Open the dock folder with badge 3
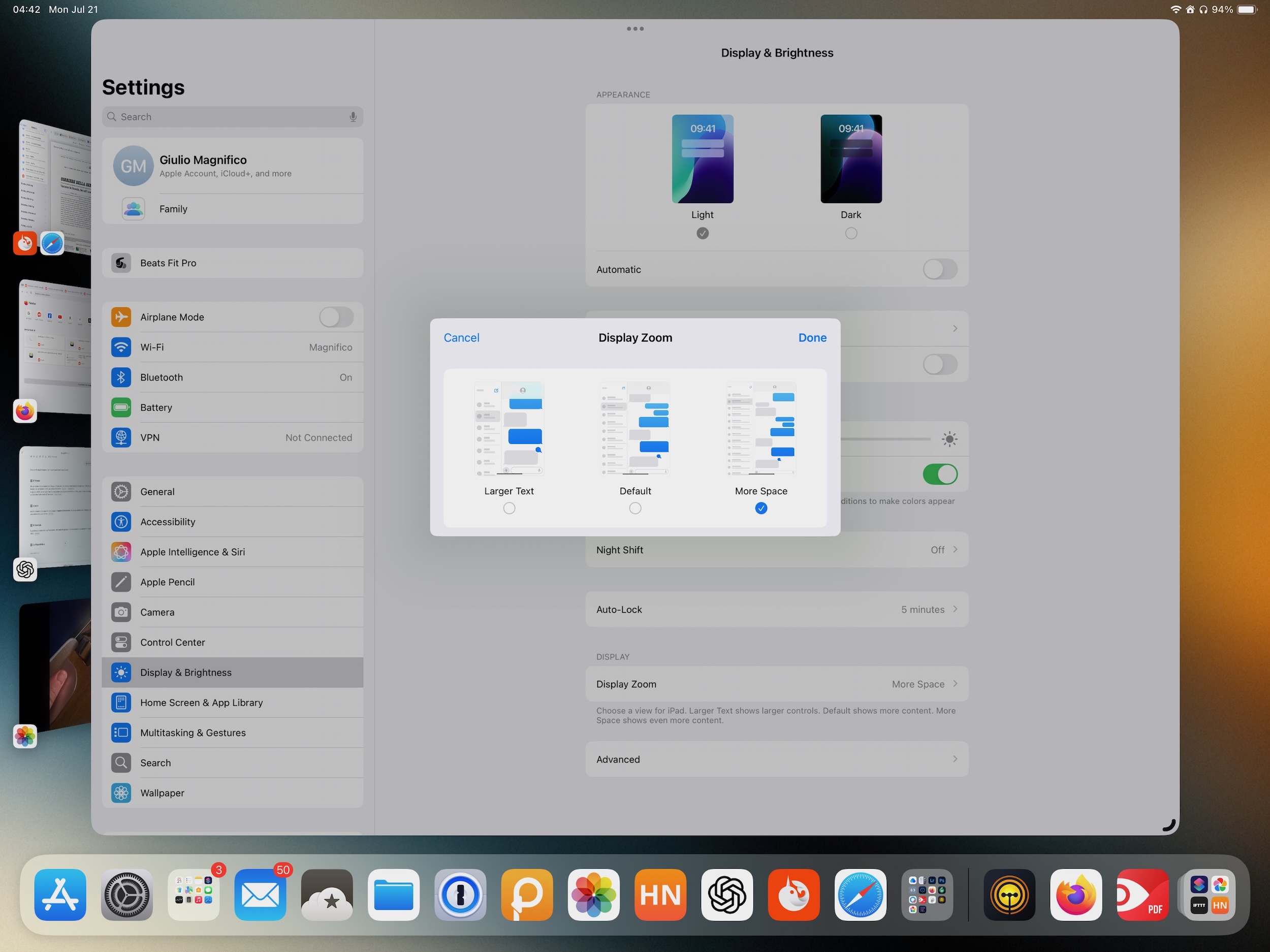Screen dimensions: 1270x952 (x=194, y=895)
